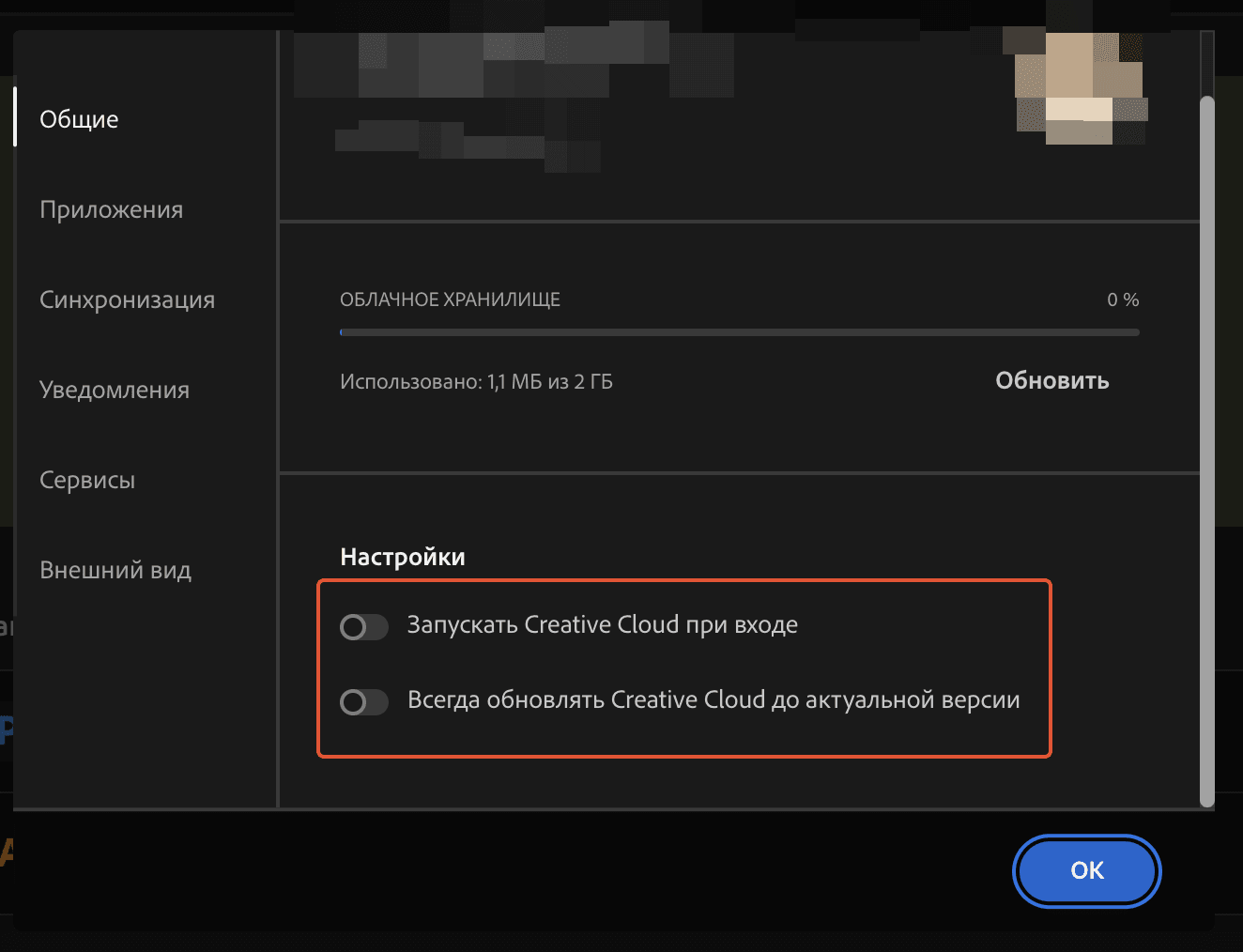
Task: Open the Сервисы settings tab
Action: 87,480
